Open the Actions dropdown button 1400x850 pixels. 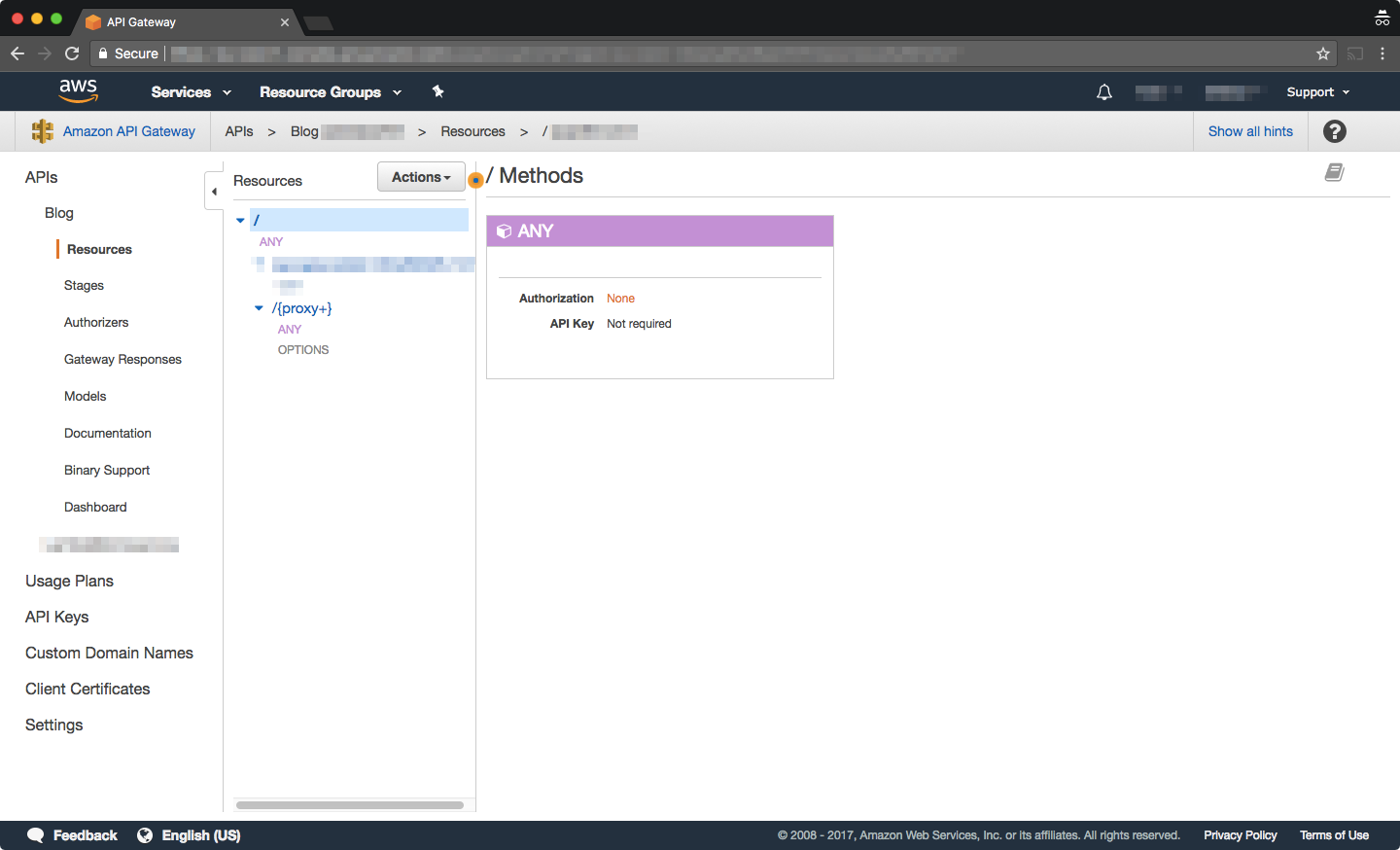pyautogui.click(x=421, y=177)
